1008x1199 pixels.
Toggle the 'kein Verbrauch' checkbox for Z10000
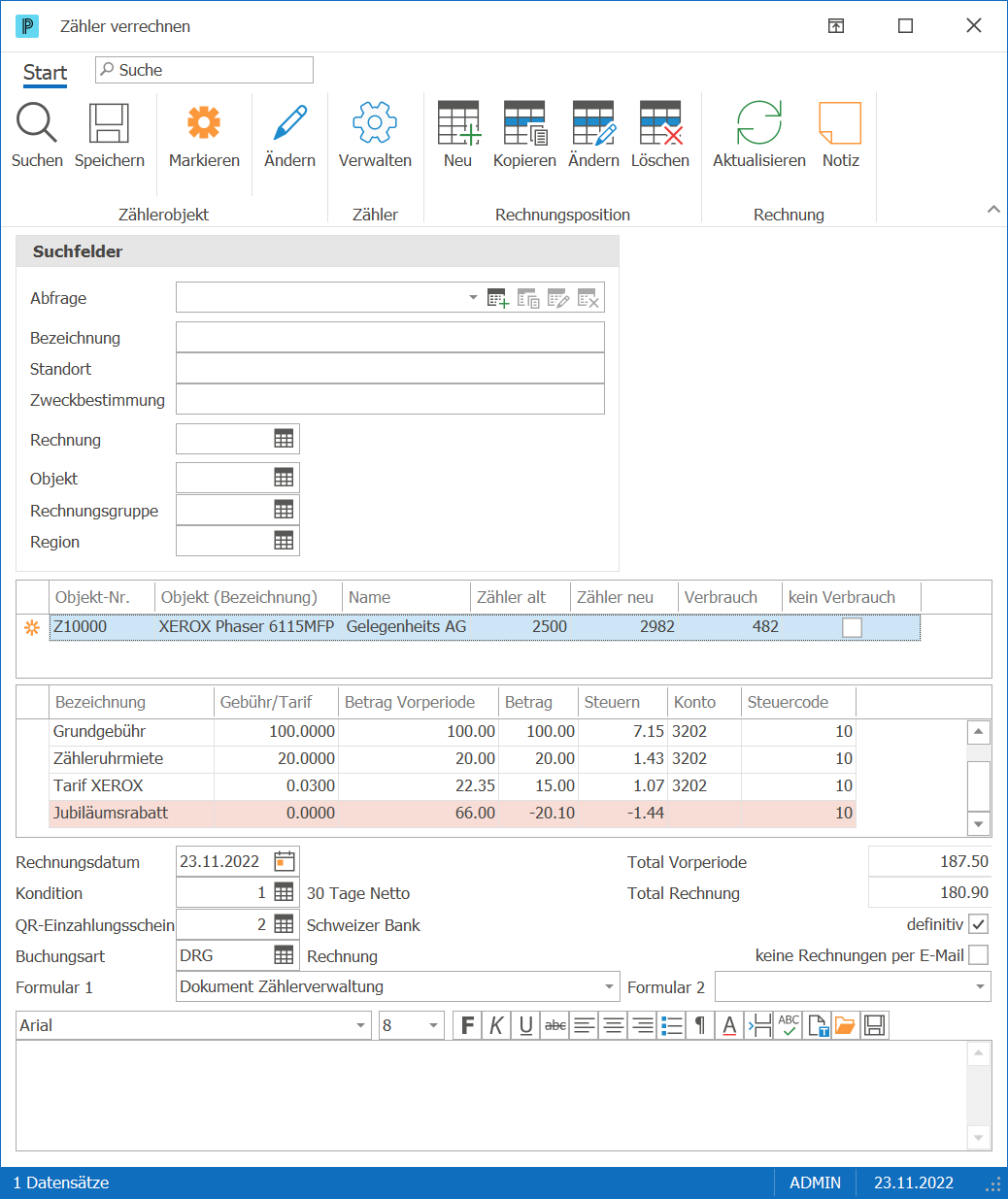pyautogui.click(x=852, y=627)
